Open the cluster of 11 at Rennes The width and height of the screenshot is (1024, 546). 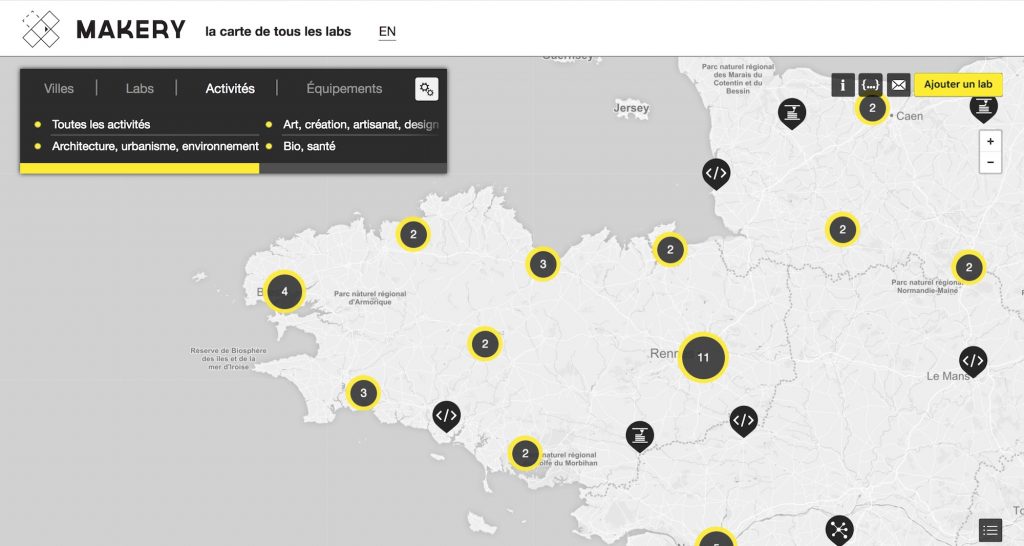703,357
